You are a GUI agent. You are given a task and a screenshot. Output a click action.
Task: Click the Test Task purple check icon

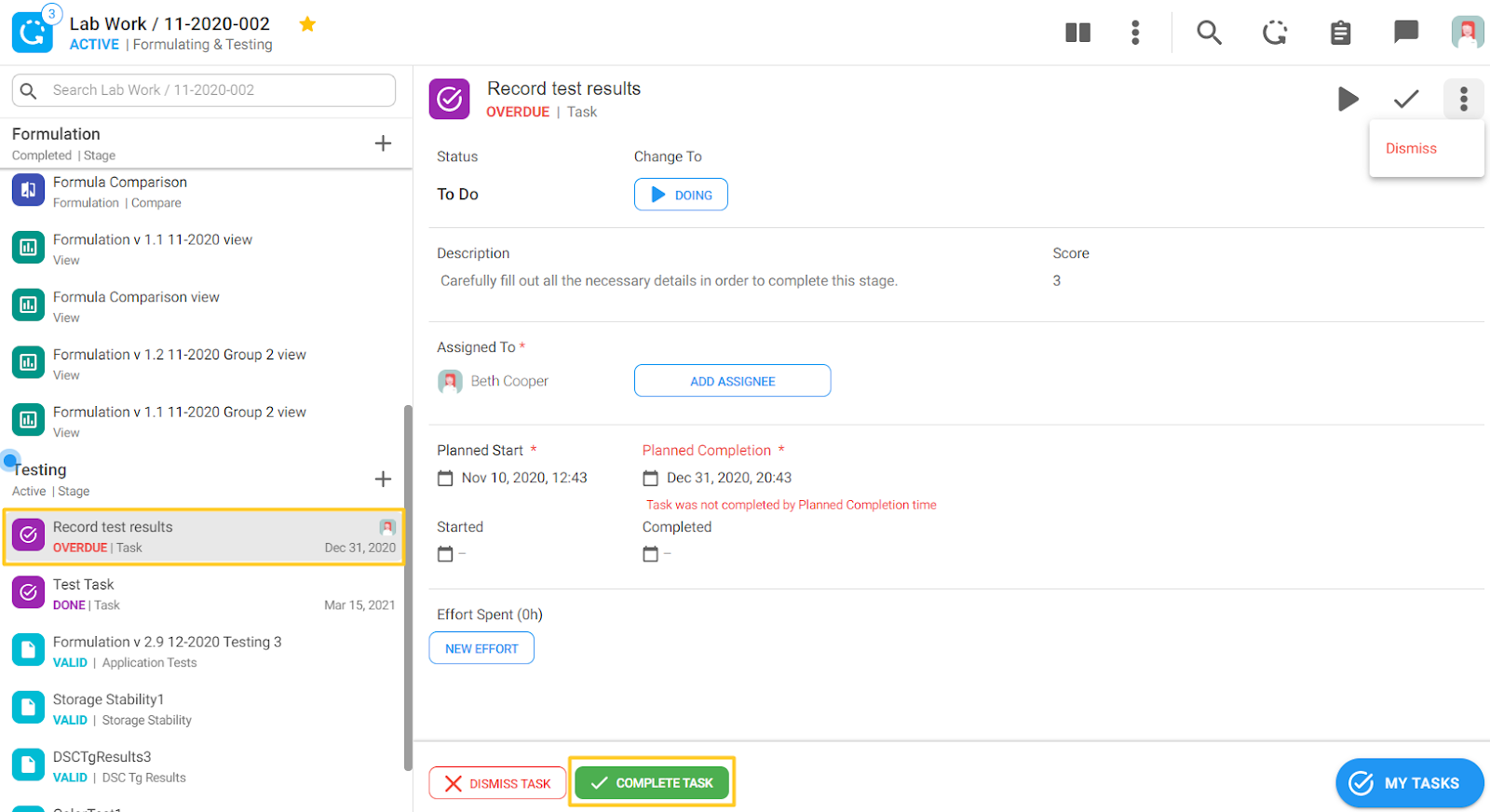coord(28,592)
